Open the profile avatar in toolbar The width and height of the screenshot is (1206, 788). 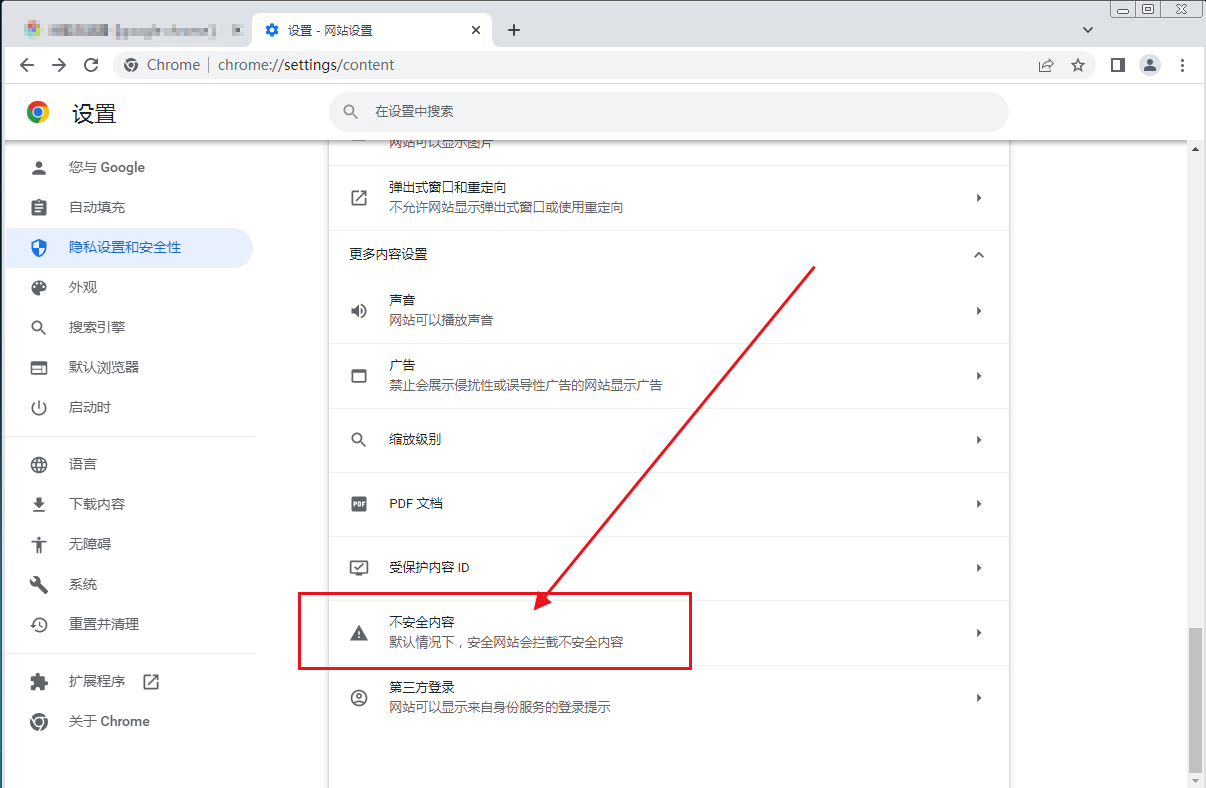click(x=1150, y=65)
